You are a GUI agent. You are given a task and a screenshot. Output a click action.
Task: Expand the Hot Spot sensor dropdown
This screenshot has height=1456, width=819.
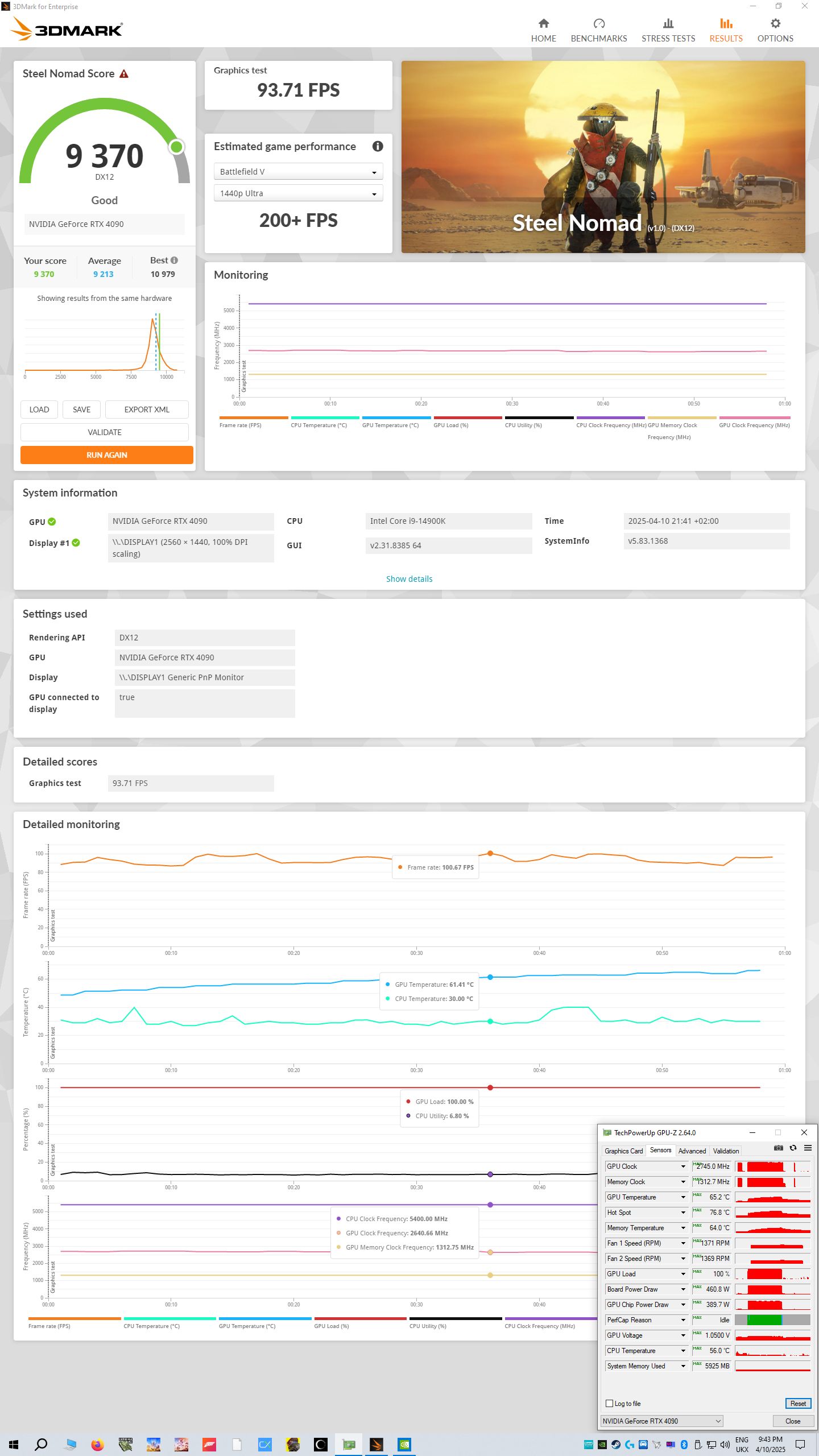tap(684, 1212)
